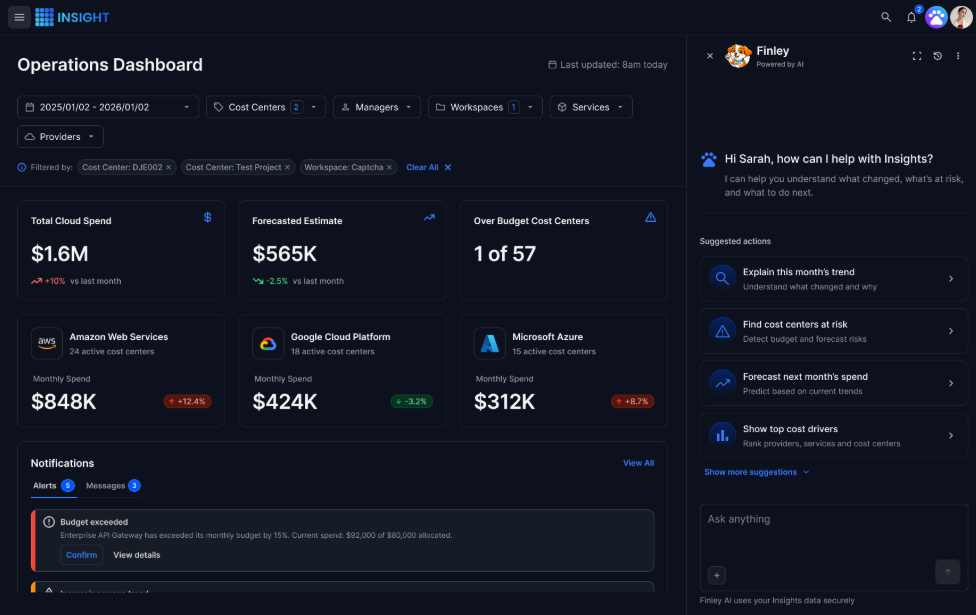Remove the Cost Center: DJE002 filter chip
This screenshot has height=615, width=976.
point(168,167)
